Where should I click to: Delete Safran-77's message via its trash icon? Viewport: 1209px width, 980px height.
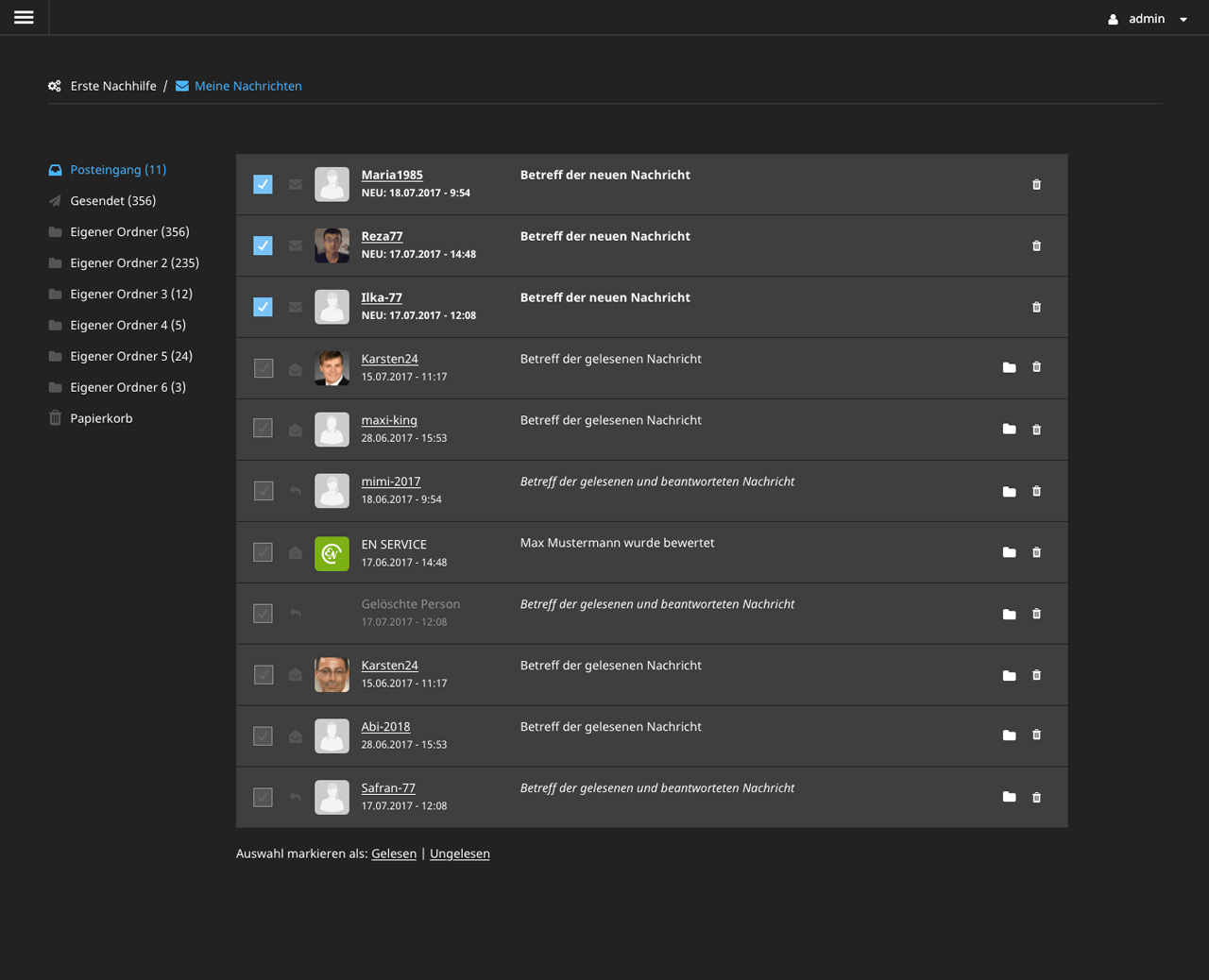1036,797
